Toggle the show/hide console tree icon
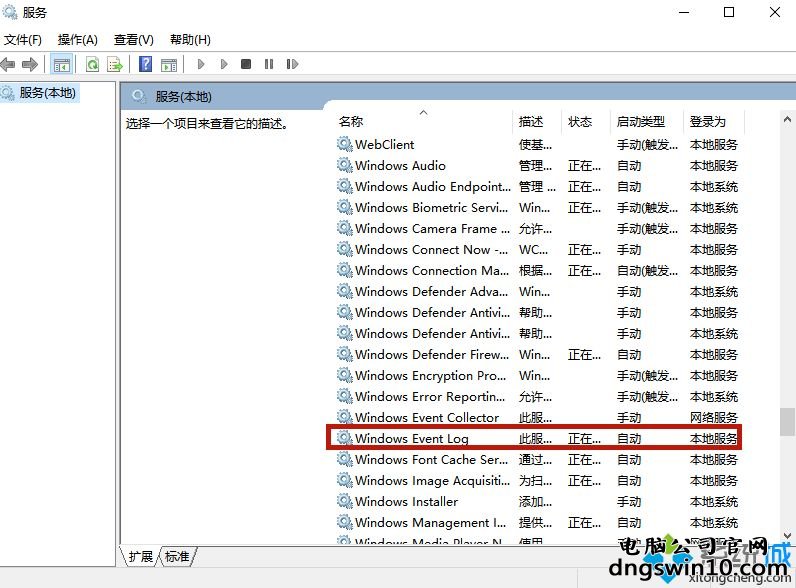Image resolution: width=796 pixels, height=588 pixels. click(x=62, y=64)
